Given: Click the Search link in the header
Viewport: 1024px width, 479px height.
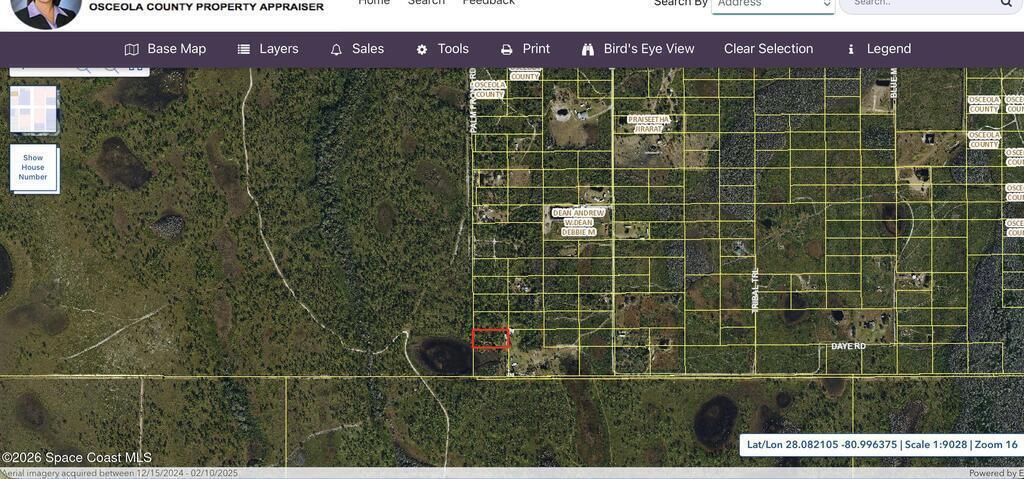Looking at the screenshot, I should (426, 3).
